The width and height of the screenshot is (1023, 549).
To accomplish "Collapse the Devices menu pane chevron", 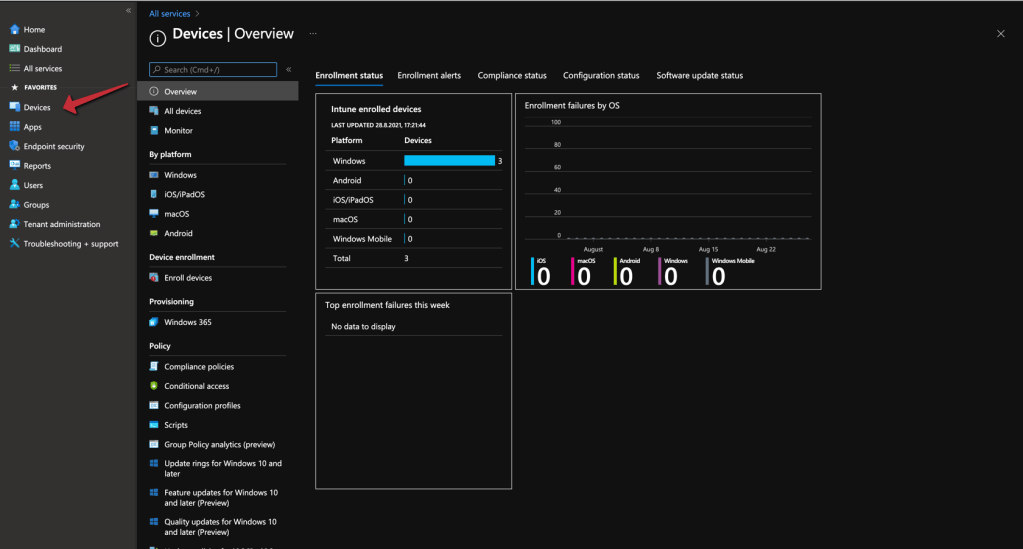I will (x=289, y=70).
